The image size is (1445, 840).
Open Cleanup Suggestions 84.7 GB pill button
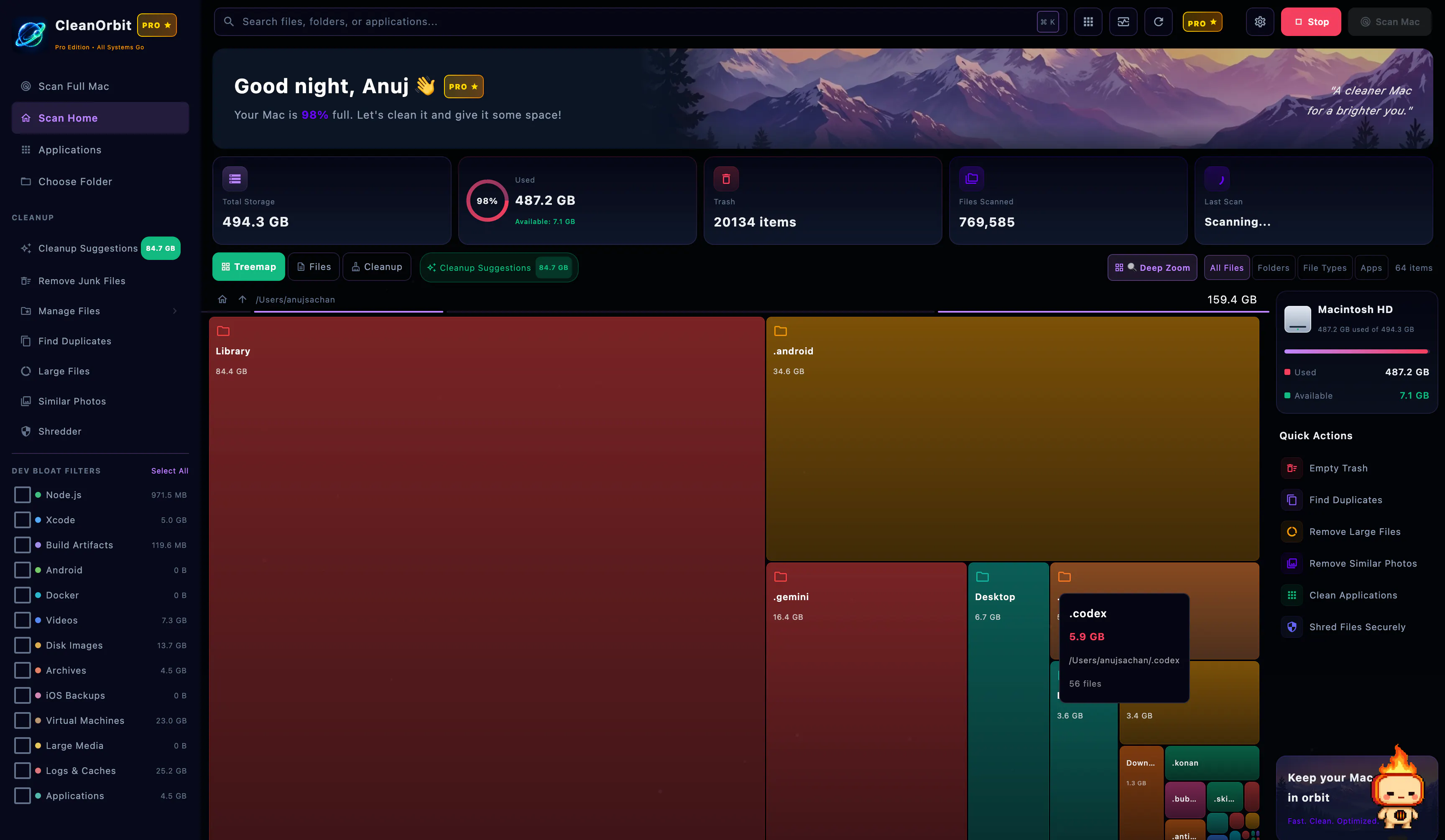point(499,267)
